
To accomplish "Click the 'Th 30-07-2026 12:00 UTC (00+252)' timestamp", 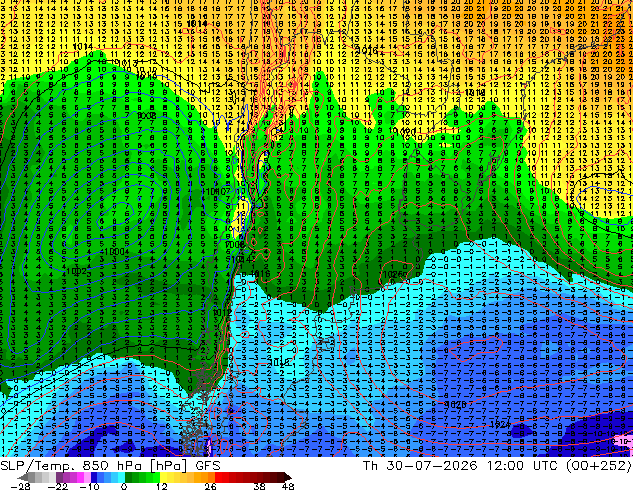I will click(497, 466).
